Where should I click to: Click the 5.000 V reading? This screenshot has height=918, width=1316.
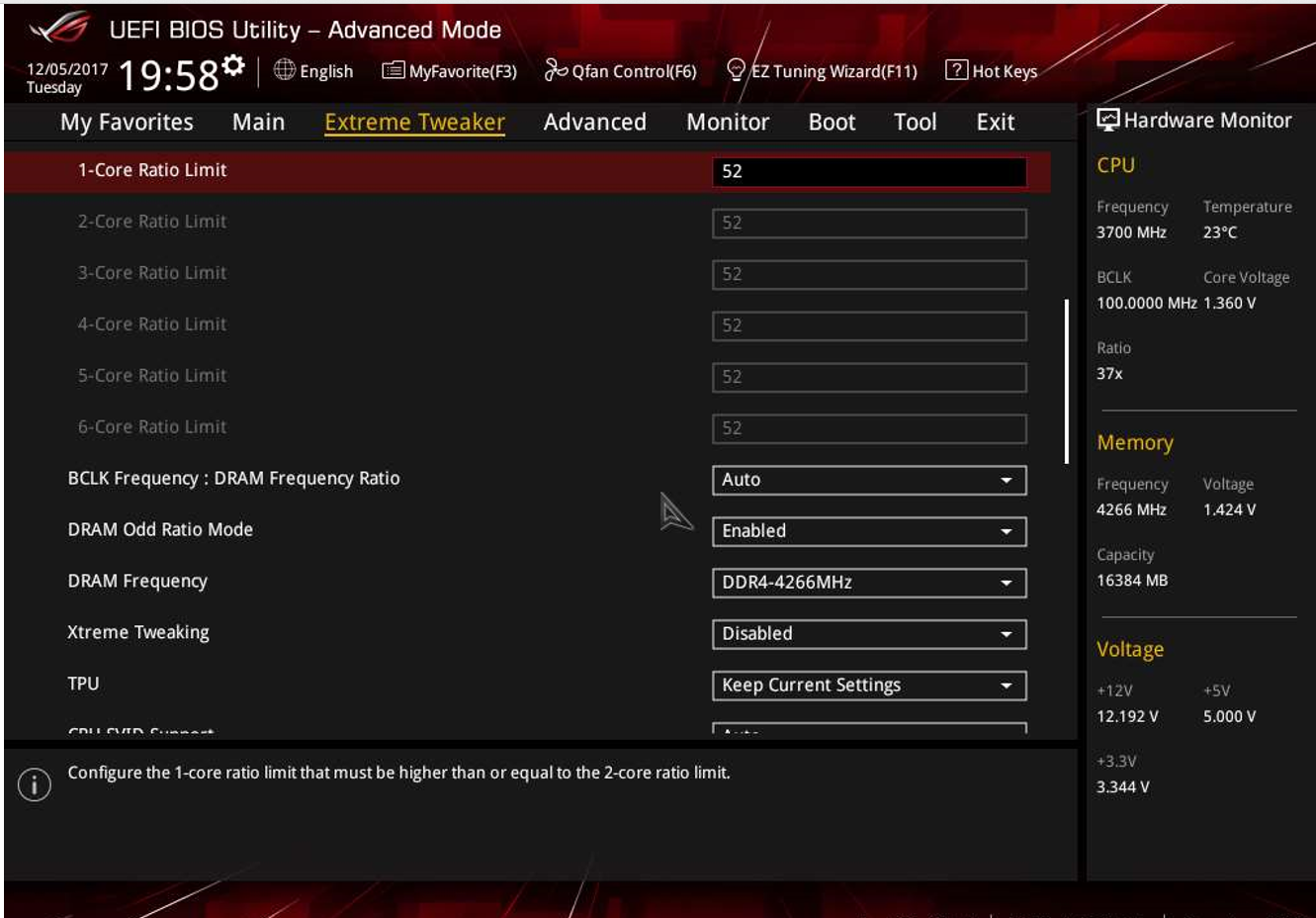(1229, 716)
